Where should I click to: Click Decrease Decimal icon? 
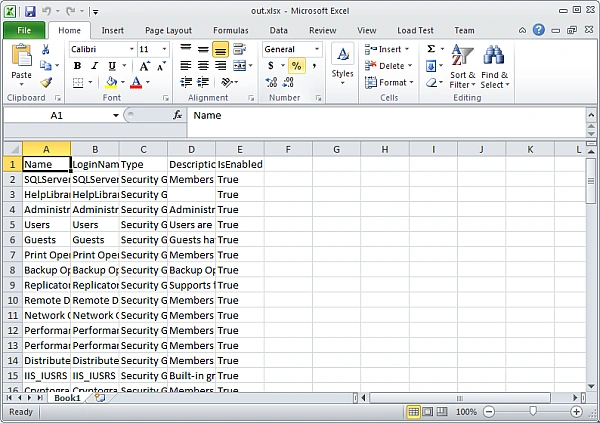pyautogui.click(x=288, y=82)
